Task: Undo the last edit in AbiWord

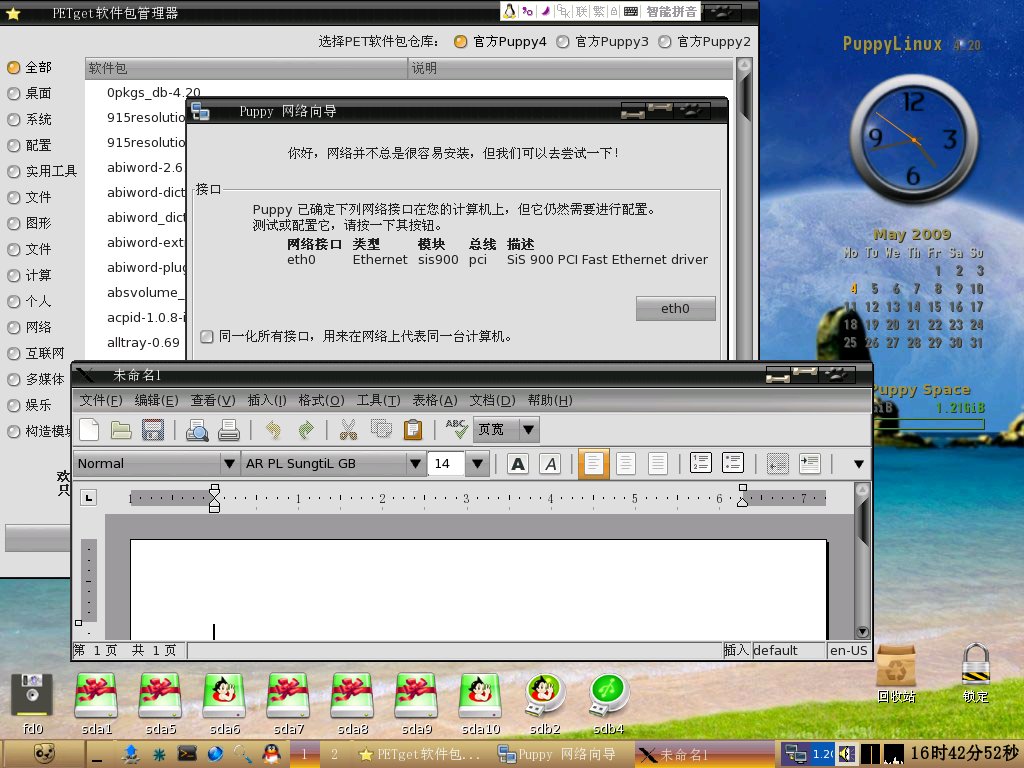Action: pyautogui.click(x=274, y=430)
